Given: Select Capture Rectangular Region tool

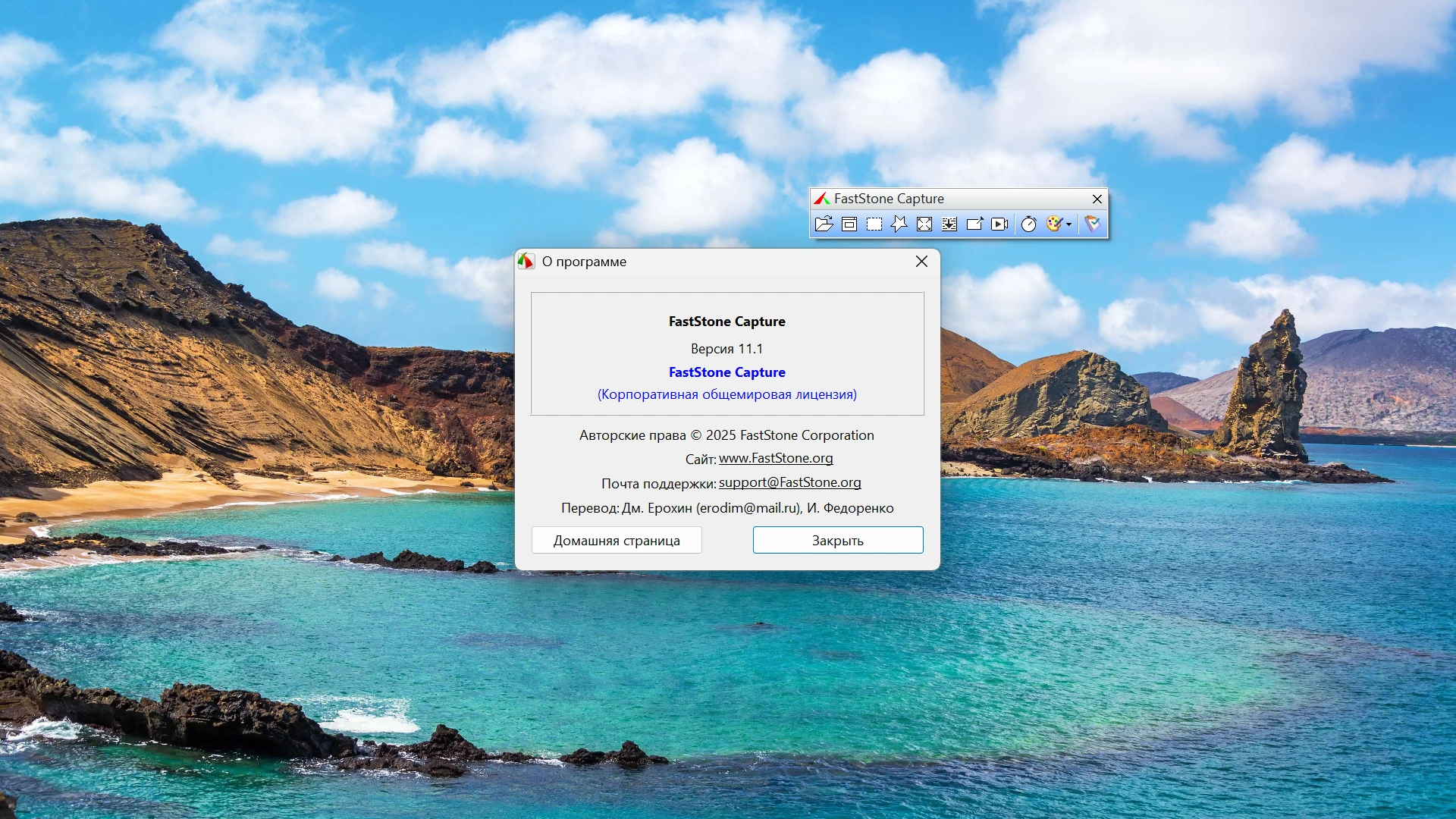Looking at the screenshot, I should click(874, 224).
